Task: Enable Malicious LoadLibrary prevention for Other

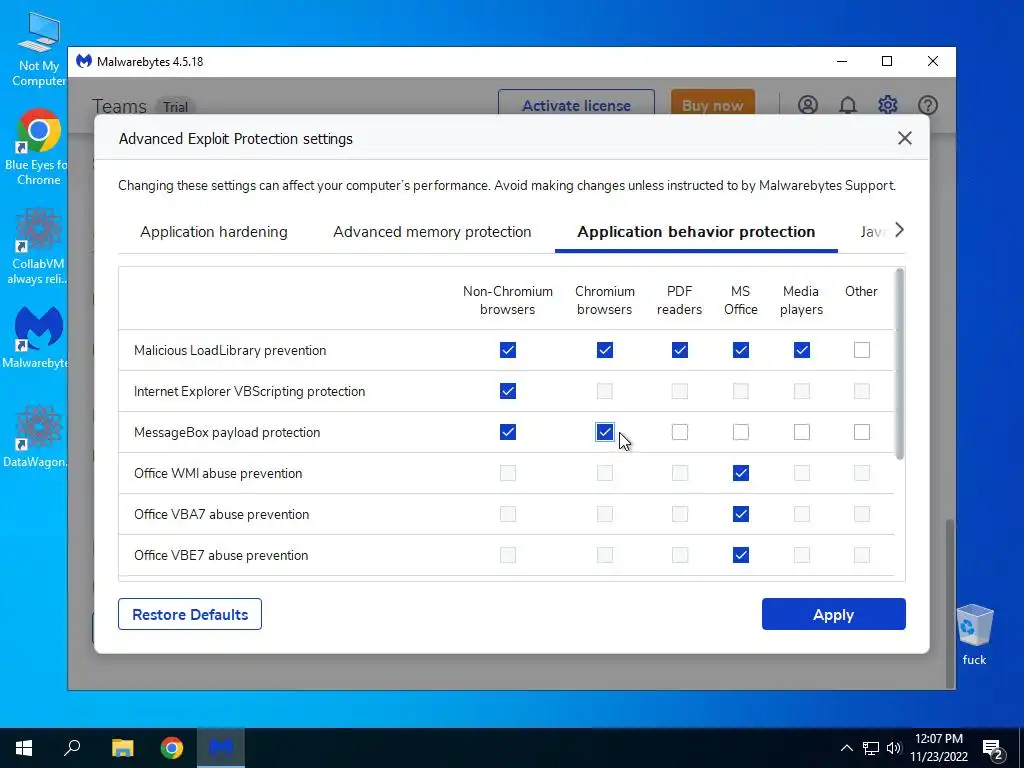Action: (x=862, y=350)
